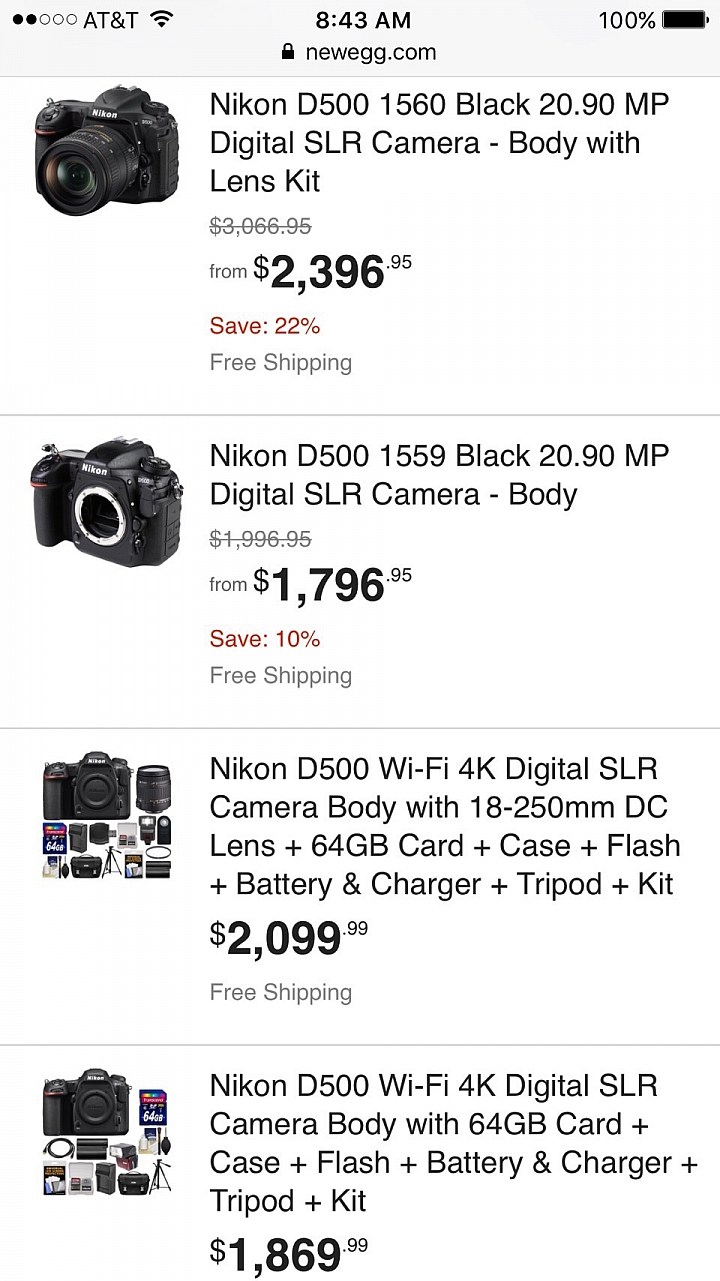Open Nikon D500 1560 lens kit thumbnail
Viewport: 720px width, 1281px height.
[106, 143]
